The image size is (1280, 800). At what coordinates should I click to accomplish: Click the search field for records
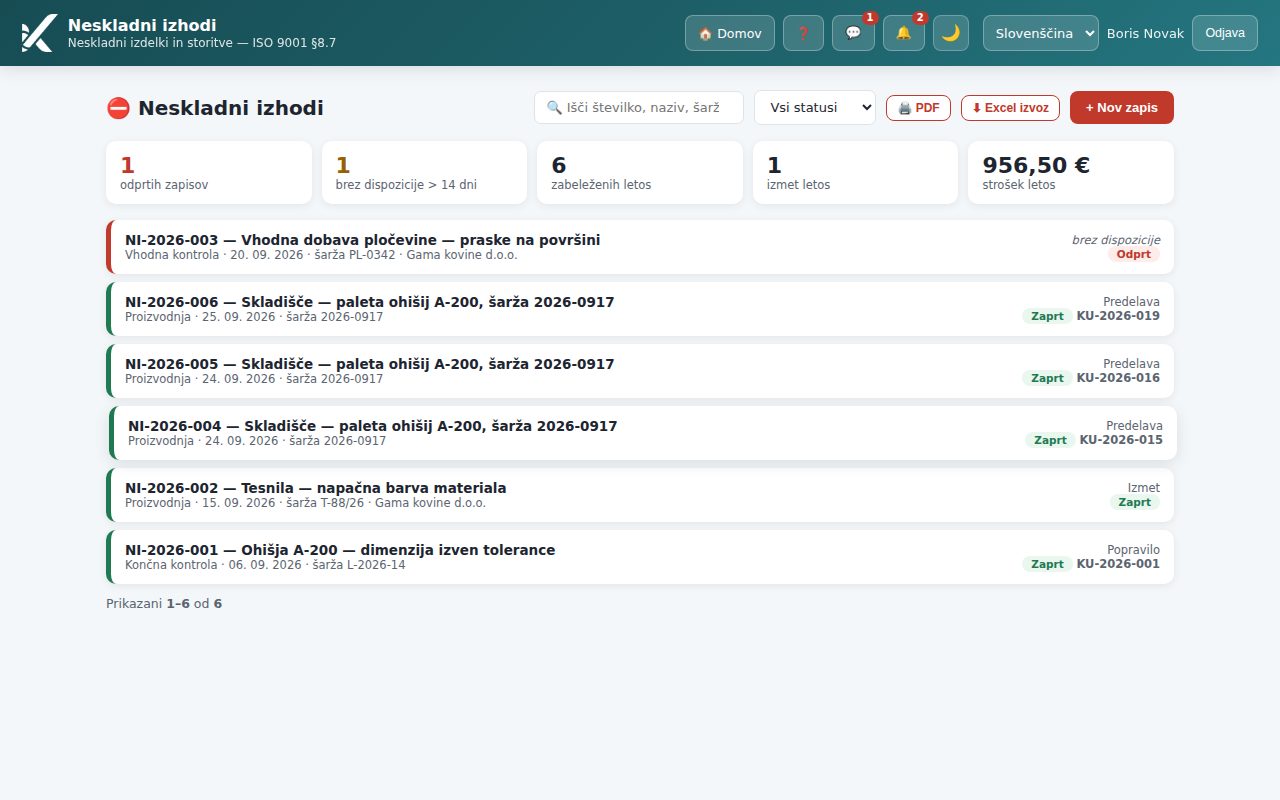point(639,108)
